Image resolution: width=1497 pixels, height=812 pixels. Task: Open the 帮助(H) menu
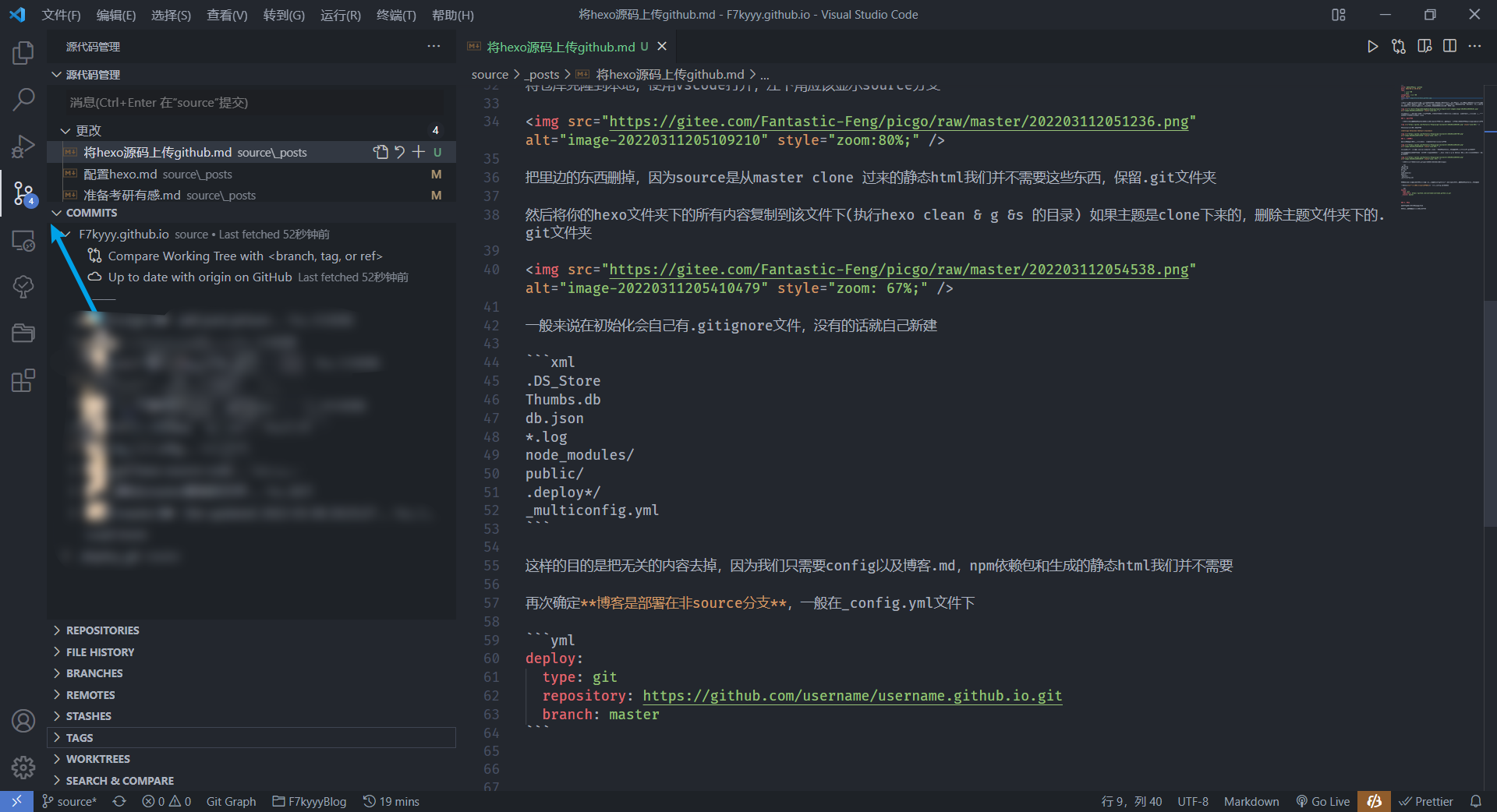point(452,15)
